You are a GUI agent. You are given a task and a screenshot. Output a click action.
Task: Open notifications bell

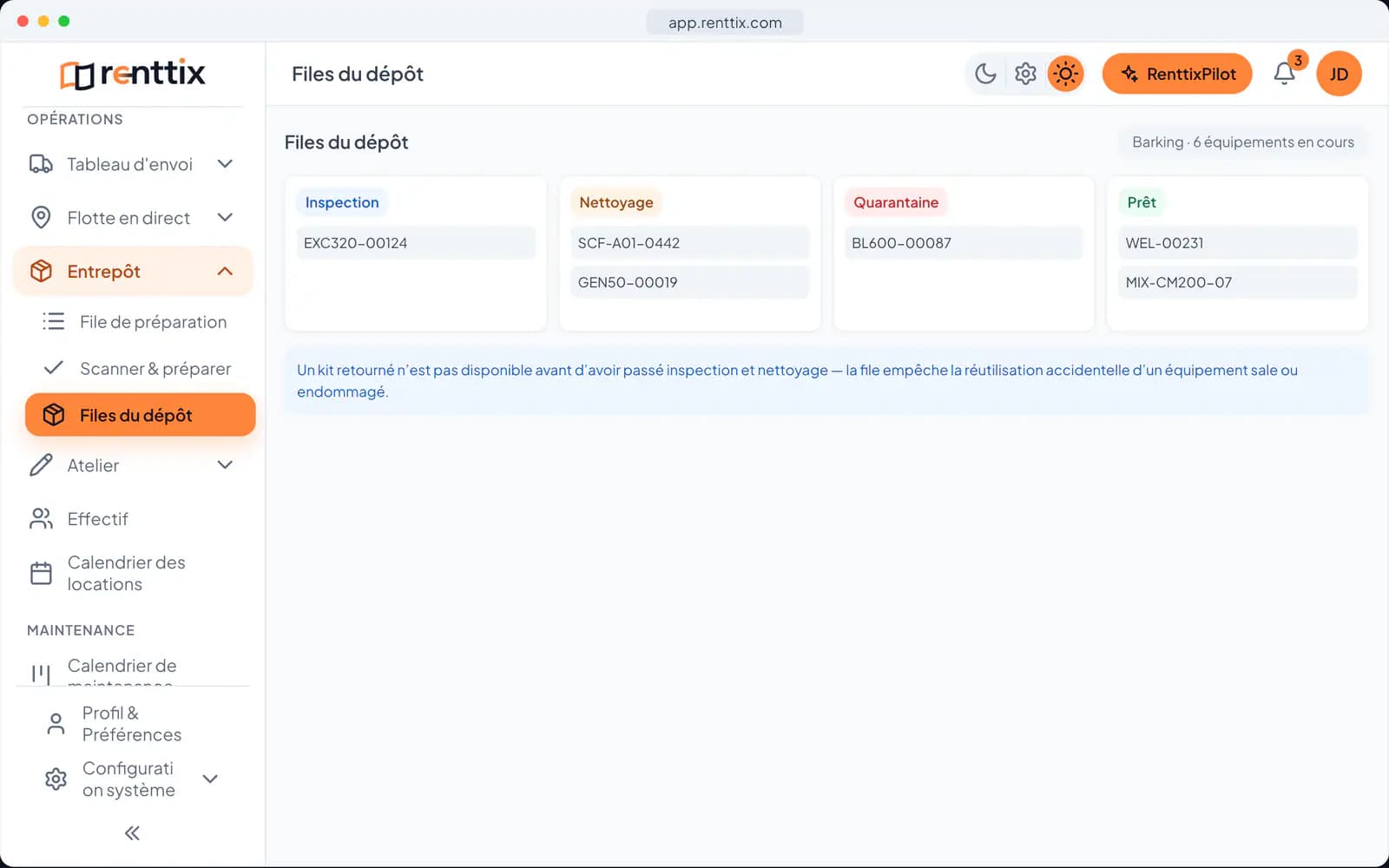(1285, 74)
